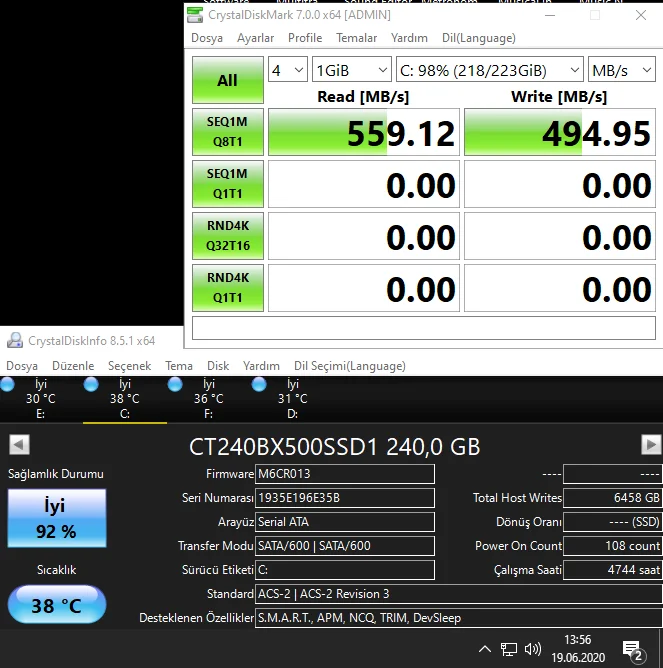This screenshot has height=668, width=663.
Task: Click the comment field below benchmark results
Action: click(x=424, y=328)
